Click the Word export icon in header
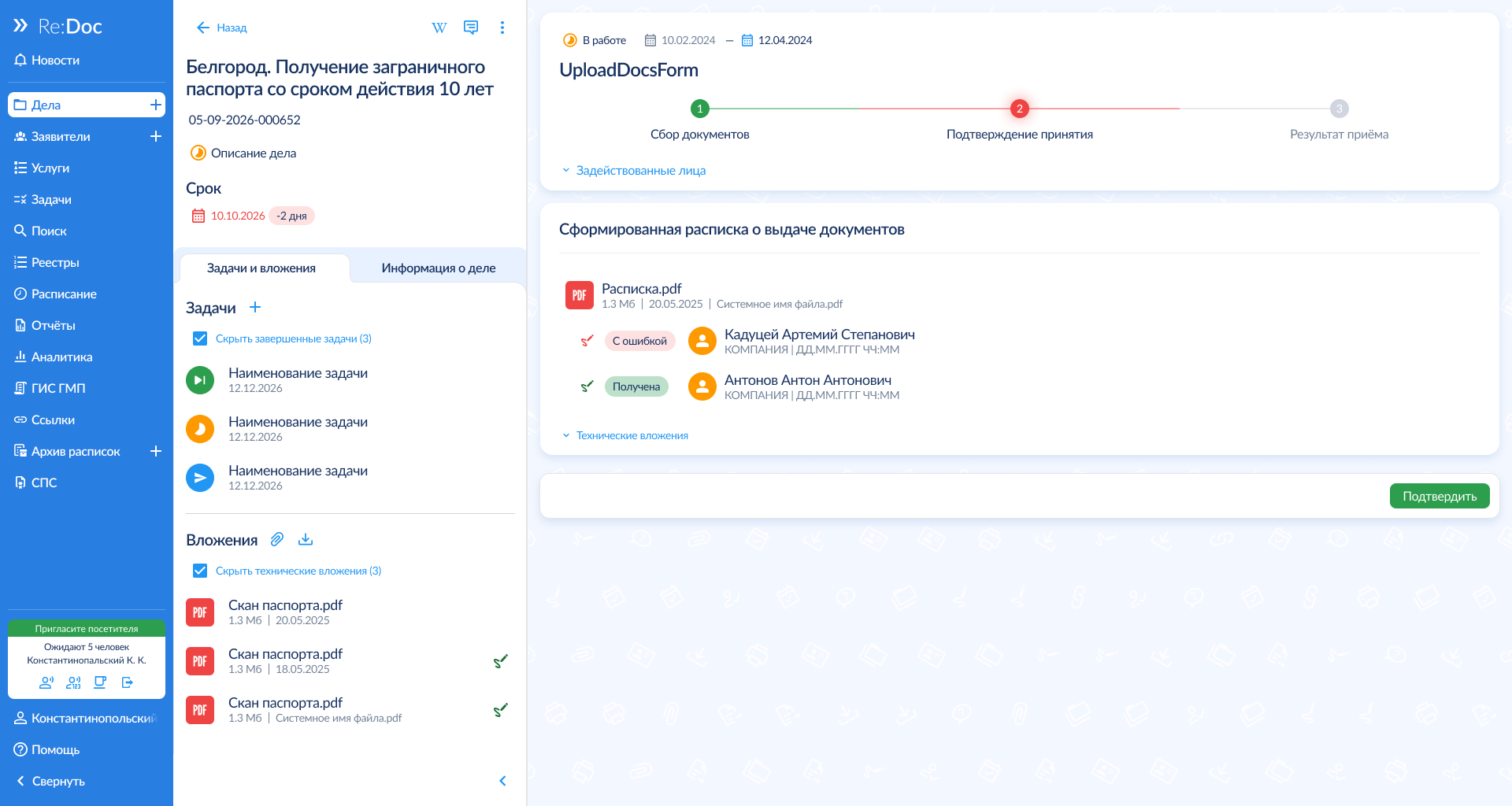 click(x=439, y=28)
